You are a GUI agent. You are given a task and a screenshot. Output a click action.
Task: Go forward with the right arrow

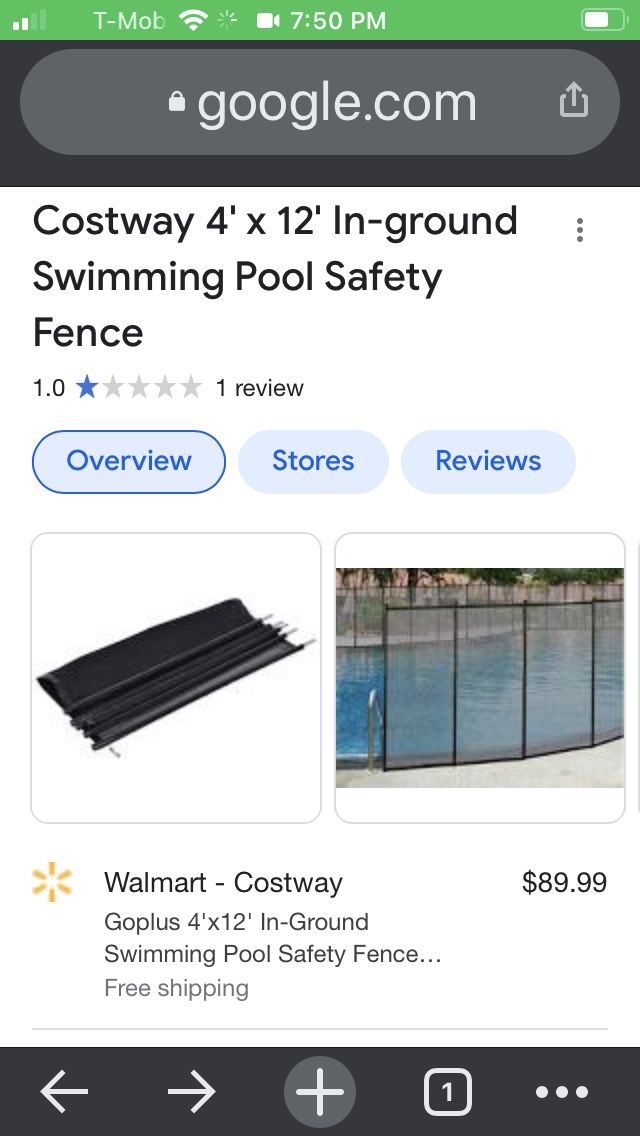point(191,1092)
